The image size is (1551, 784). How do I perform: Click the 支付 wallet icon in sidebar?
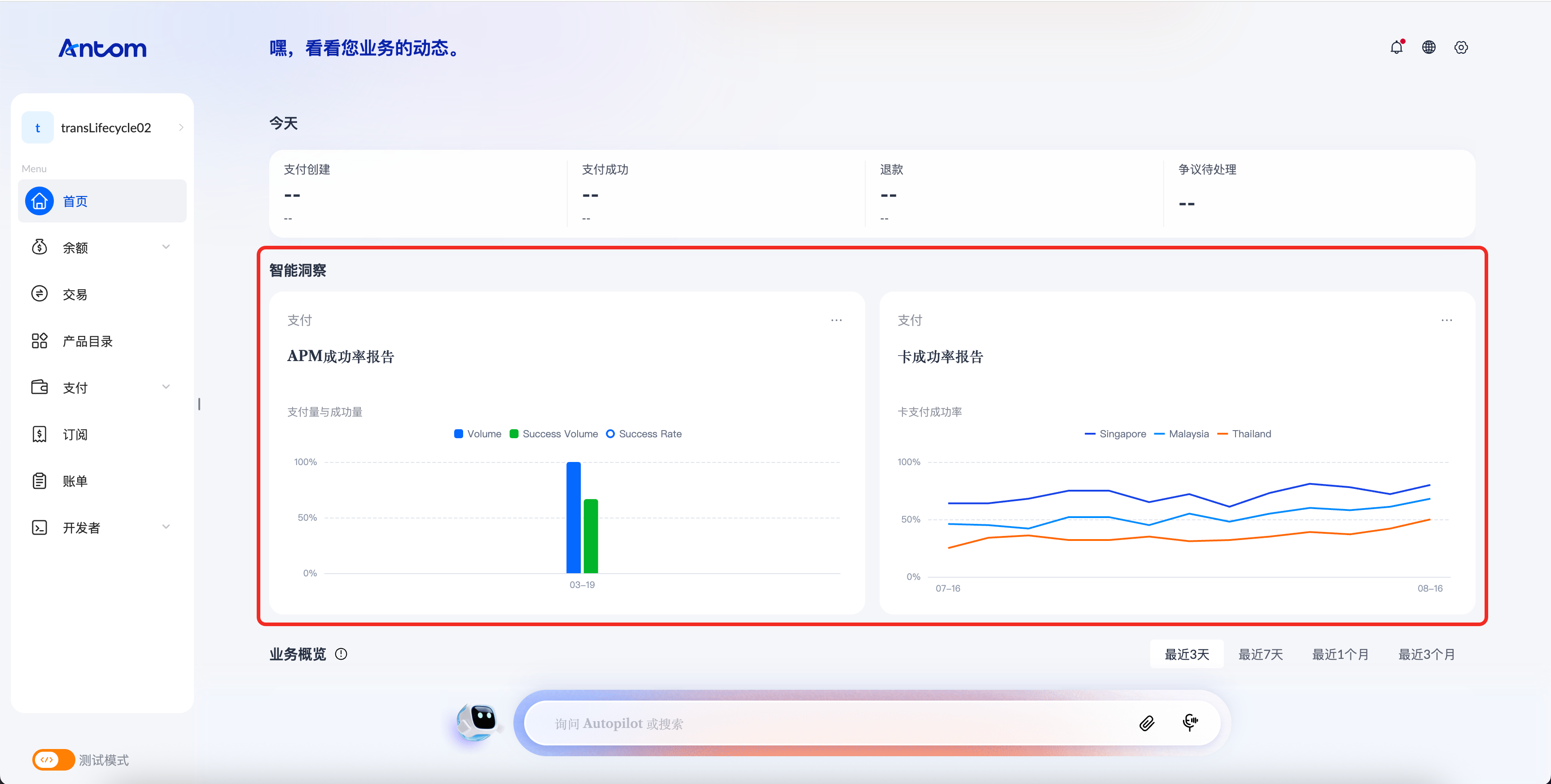(x=39, y=387)
